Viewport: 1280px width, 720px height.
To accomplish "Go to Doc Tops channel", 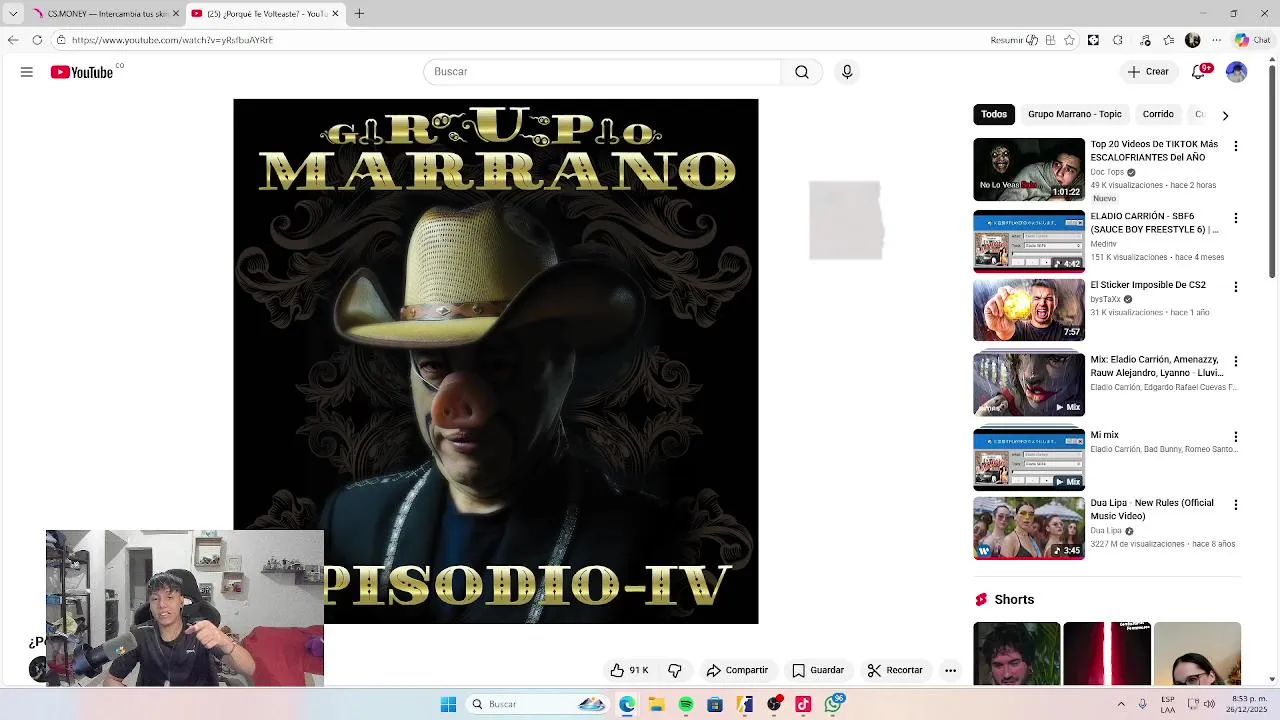I will [1107, 172].
